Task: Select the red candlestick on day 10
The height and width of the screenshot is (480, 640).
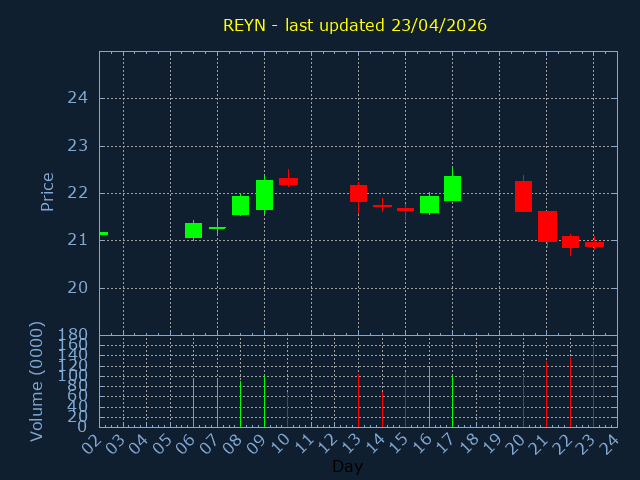Action: tap(288, 181)
